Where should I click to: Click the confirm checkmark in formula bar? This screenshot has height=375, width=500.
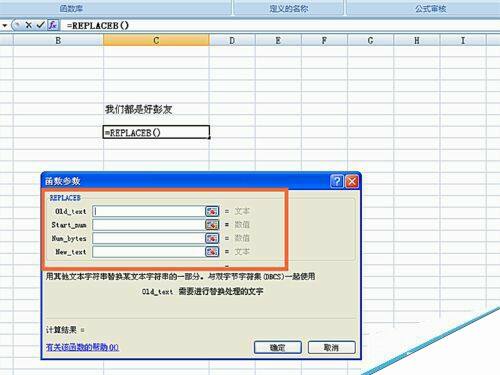(41, 25)
